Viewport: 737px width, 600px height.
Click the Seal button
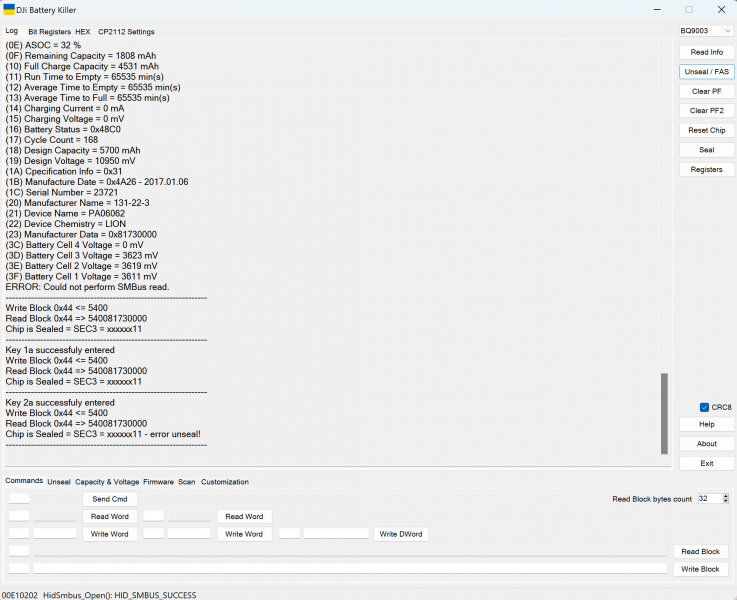pos(706,150)
